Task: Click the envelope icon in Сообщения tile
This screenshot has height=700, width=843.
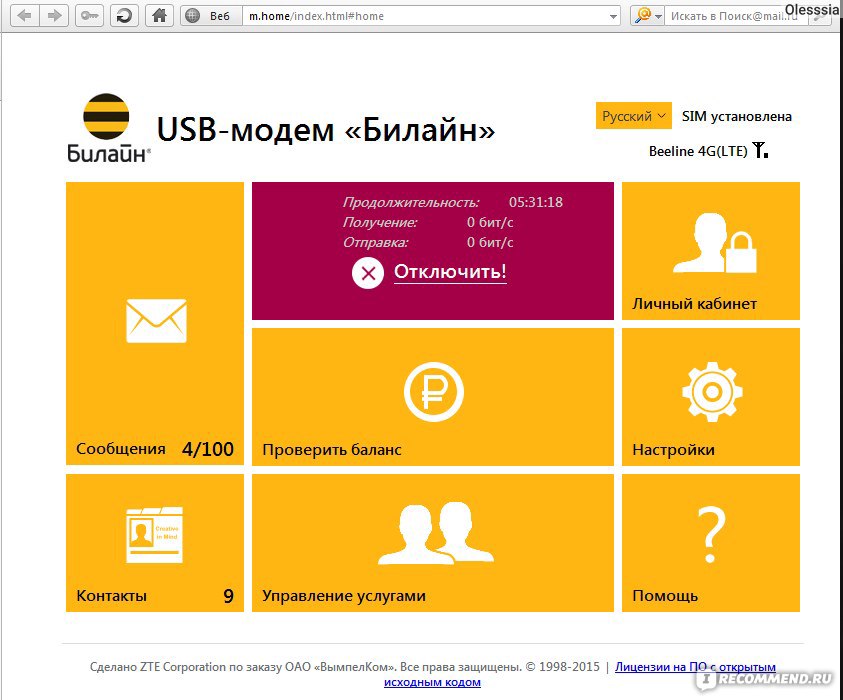Action: tap(156, 320)
